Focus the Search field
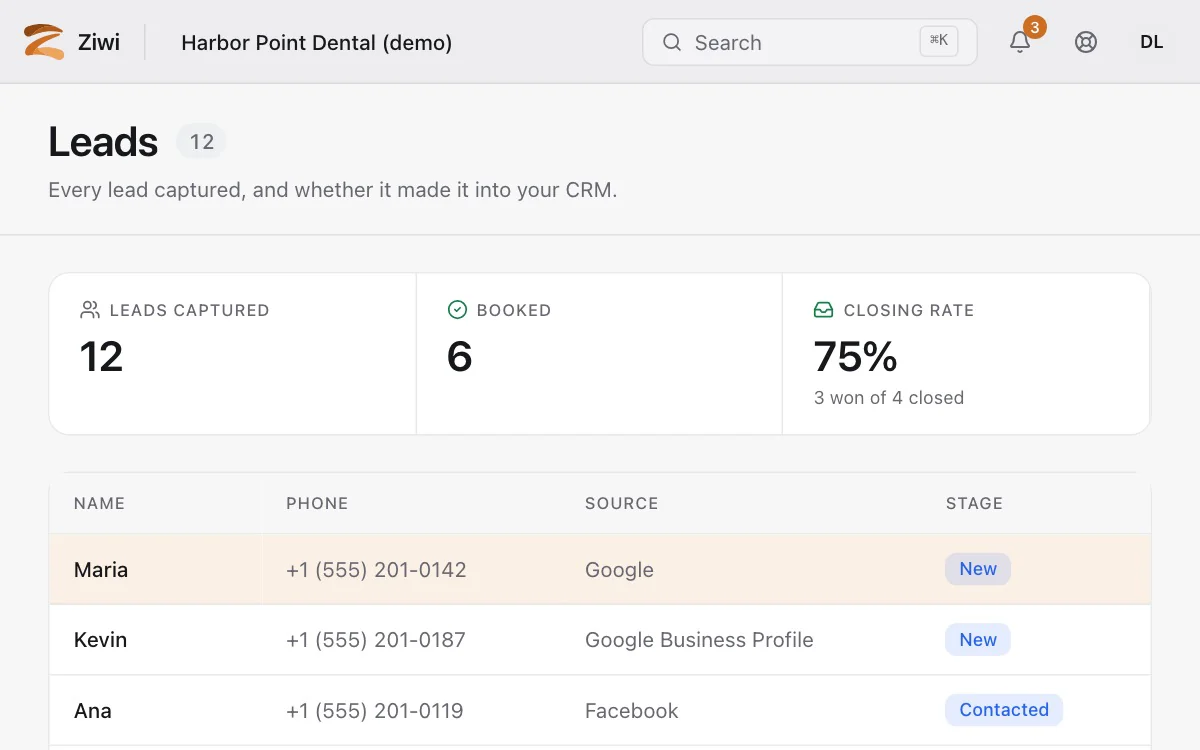 (x=809, y=42)
